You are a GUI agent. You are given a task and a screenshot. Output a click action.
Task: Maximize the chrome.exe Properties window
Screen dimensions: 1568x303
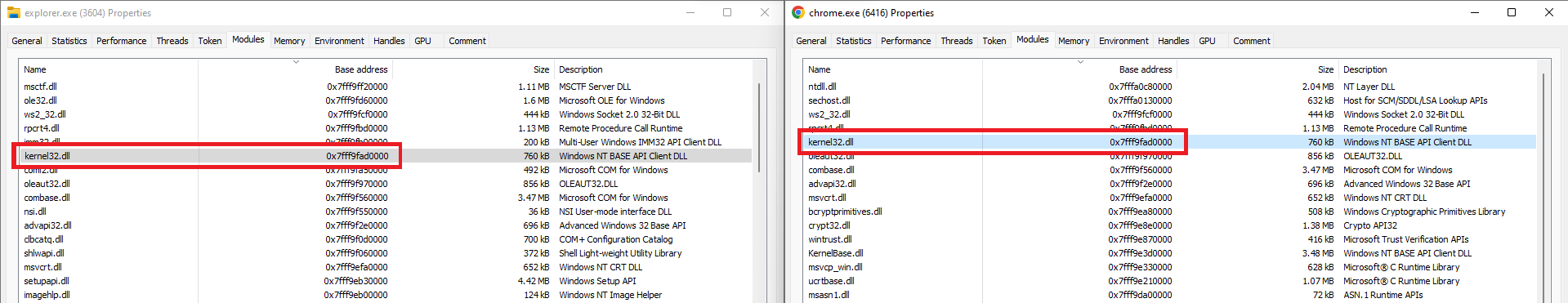tap(1512, 12)
